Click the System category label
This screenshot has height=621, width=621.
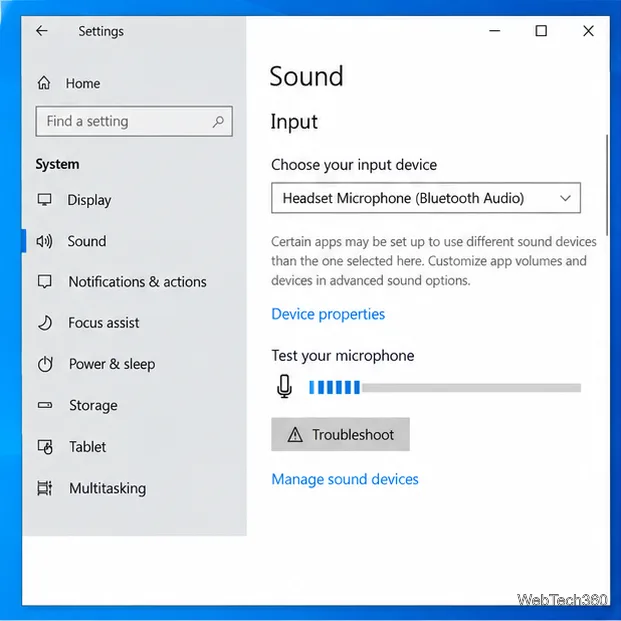click(57, 164)
